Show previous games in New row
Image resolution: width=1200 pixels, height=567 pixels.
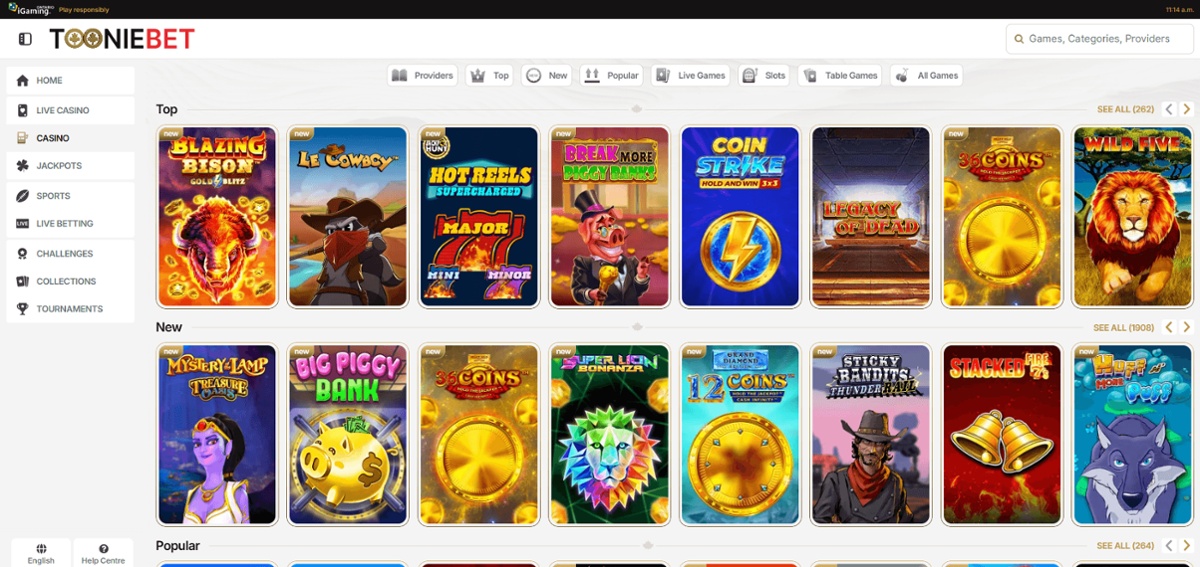coord(1168,327)
